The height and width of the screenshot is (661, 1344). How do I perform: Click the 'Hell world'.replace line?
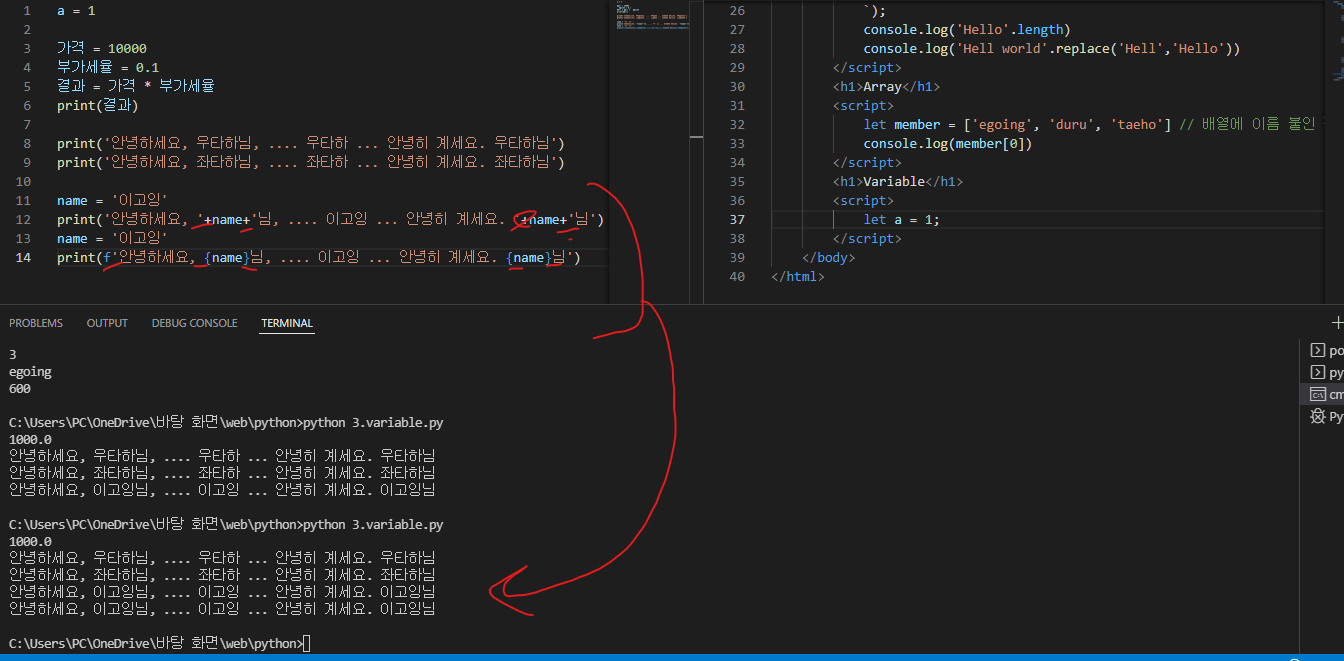point(1052,48)
